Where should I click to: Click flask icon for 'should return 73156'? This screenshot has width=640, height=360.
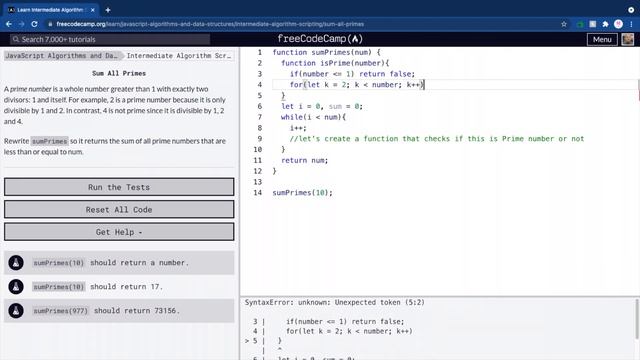tap(16, 311)
